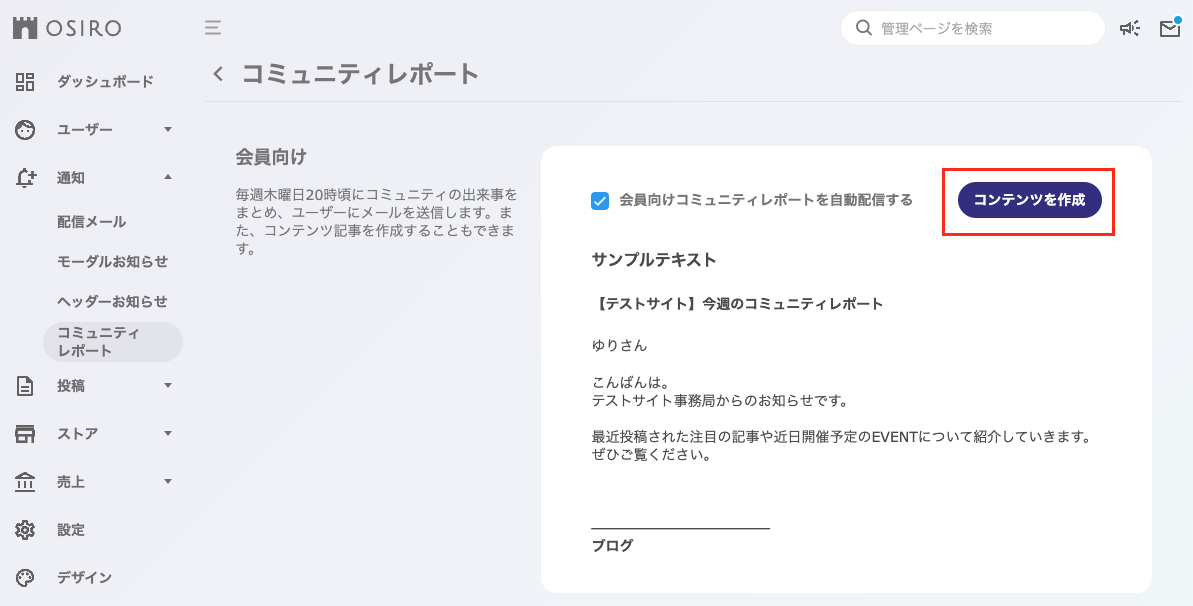Viewport: 1193px width, 606px height.
Task: Collapse the 通知 menu section
Action: (x=168, y=177)
